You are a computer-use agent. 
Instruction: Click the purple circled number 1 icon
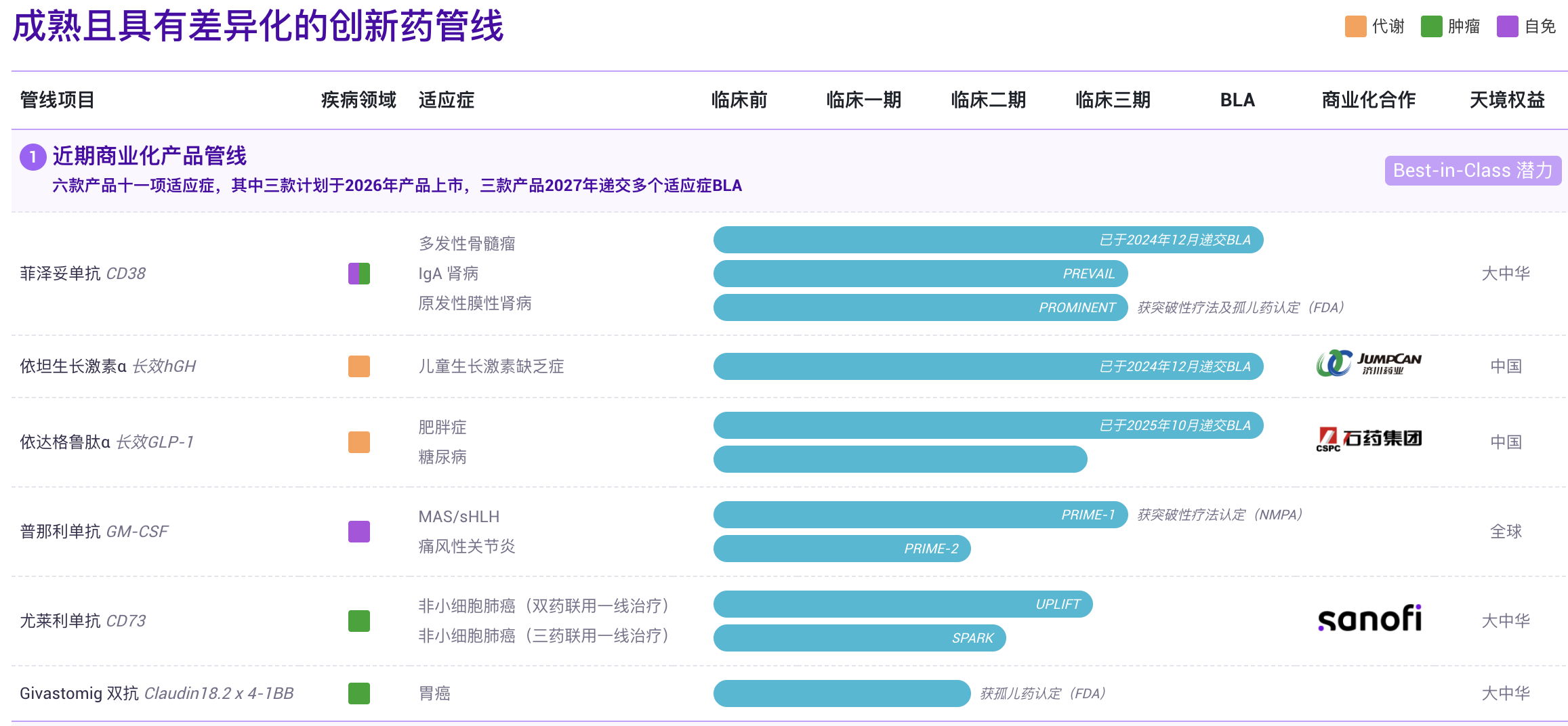pos(33,157)
